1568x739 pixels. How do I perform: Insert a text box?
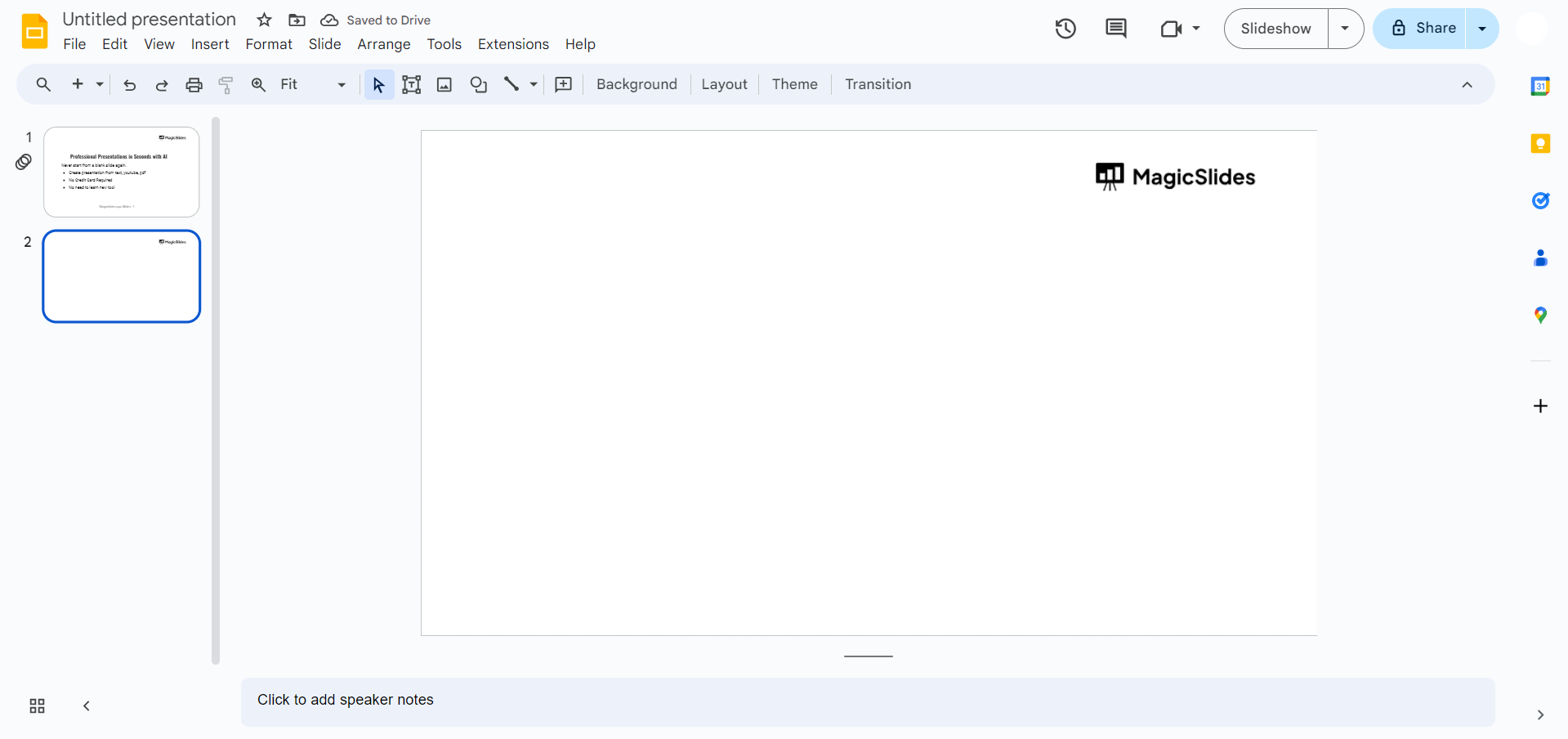tap(412, 84)
